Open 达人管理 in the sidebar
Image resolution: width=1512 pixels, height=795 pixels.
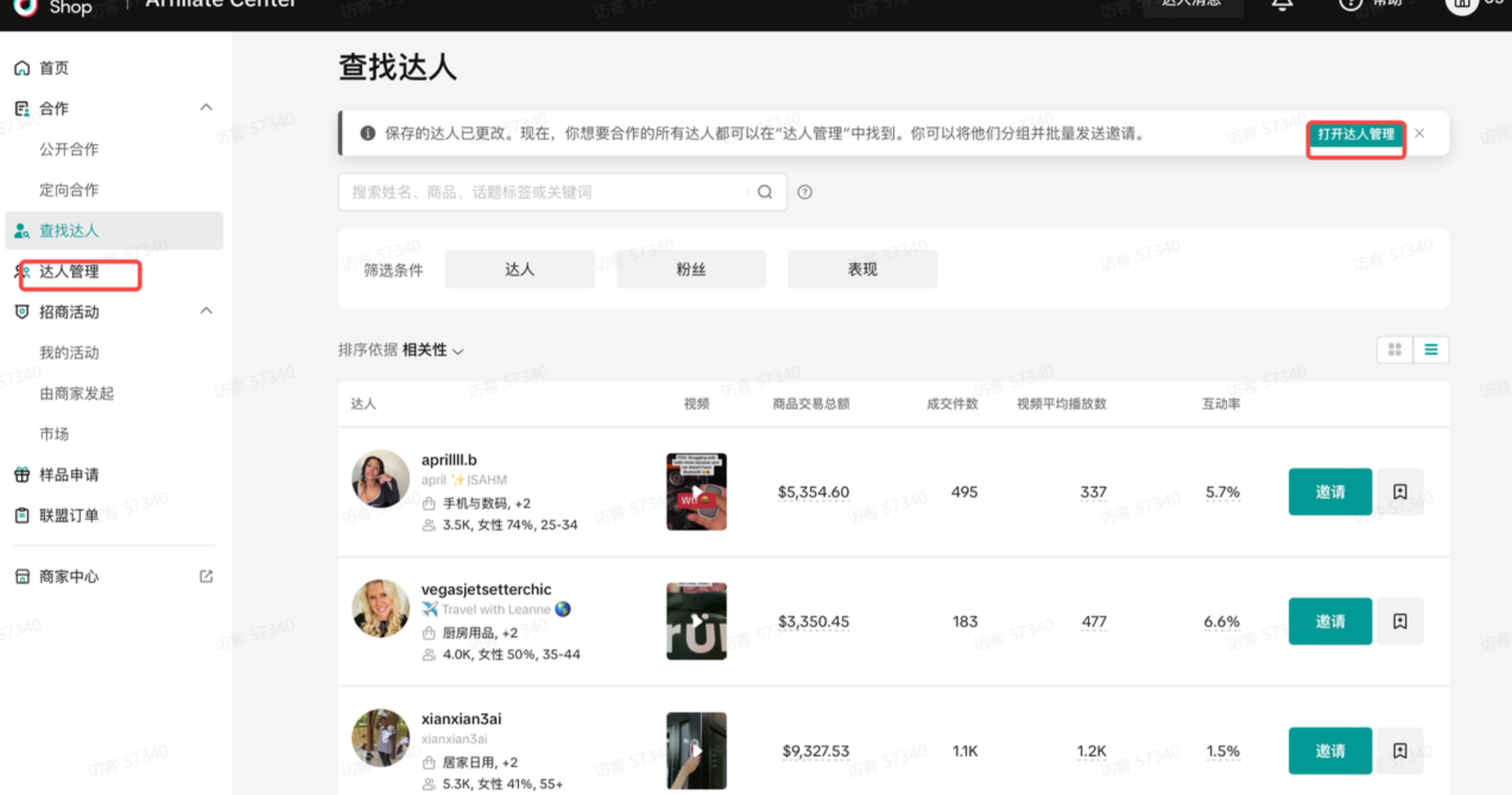click(69, 272)
